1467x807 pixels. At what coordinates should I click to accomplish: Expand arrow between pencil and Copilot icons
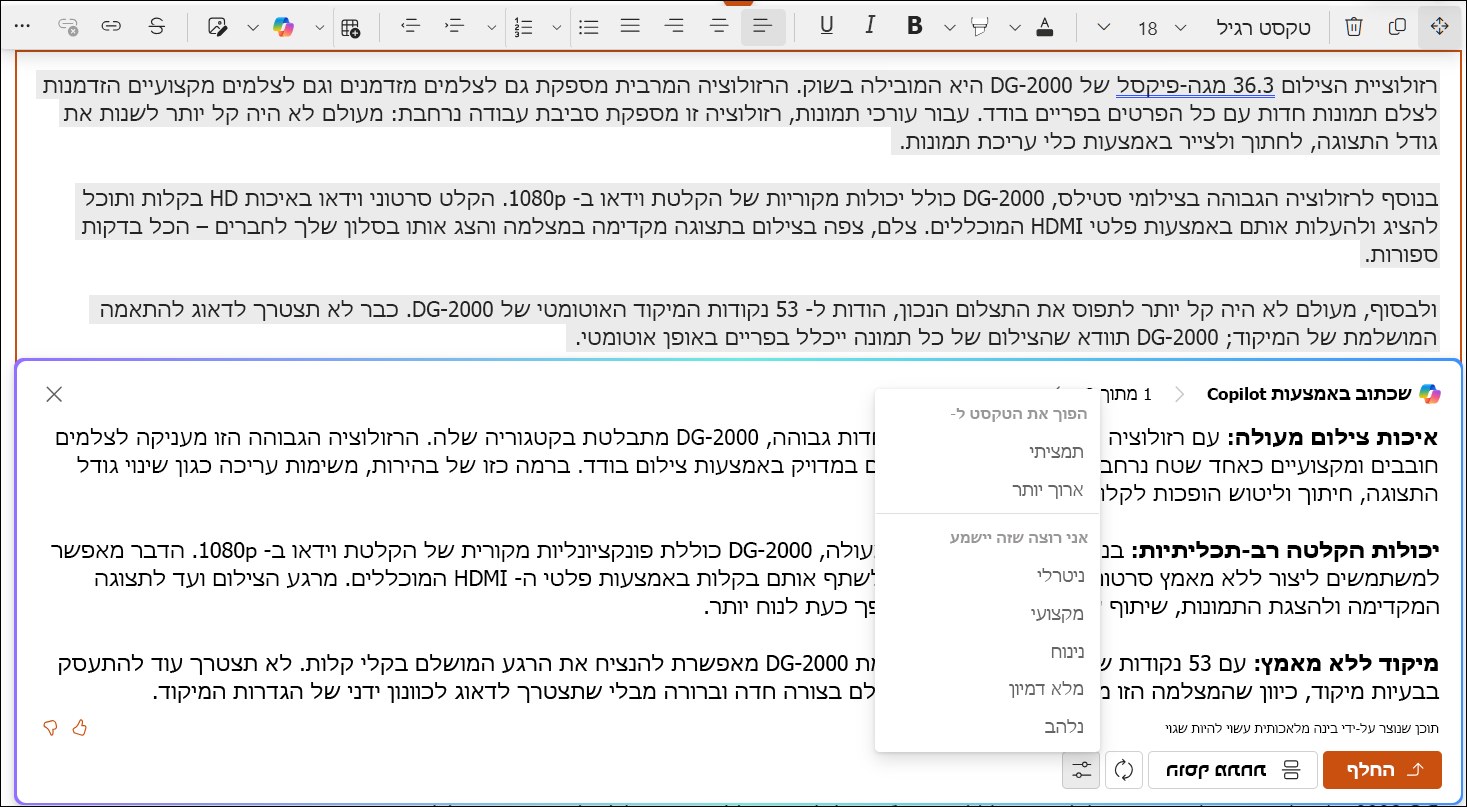pyautogui.click(x=252, y=28)
